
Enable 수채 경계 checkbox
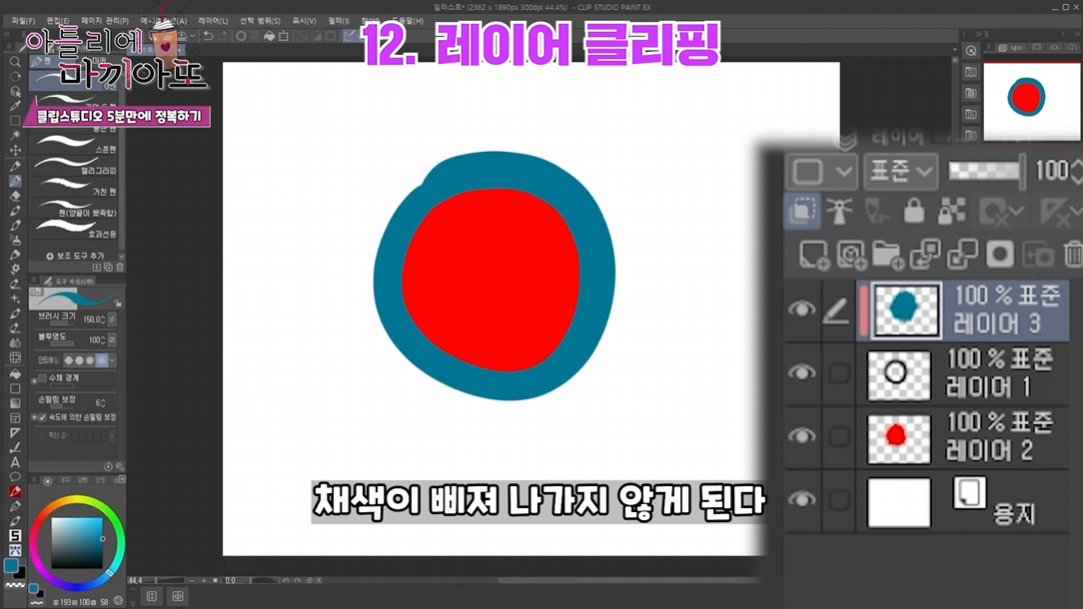tap(43, 378)
